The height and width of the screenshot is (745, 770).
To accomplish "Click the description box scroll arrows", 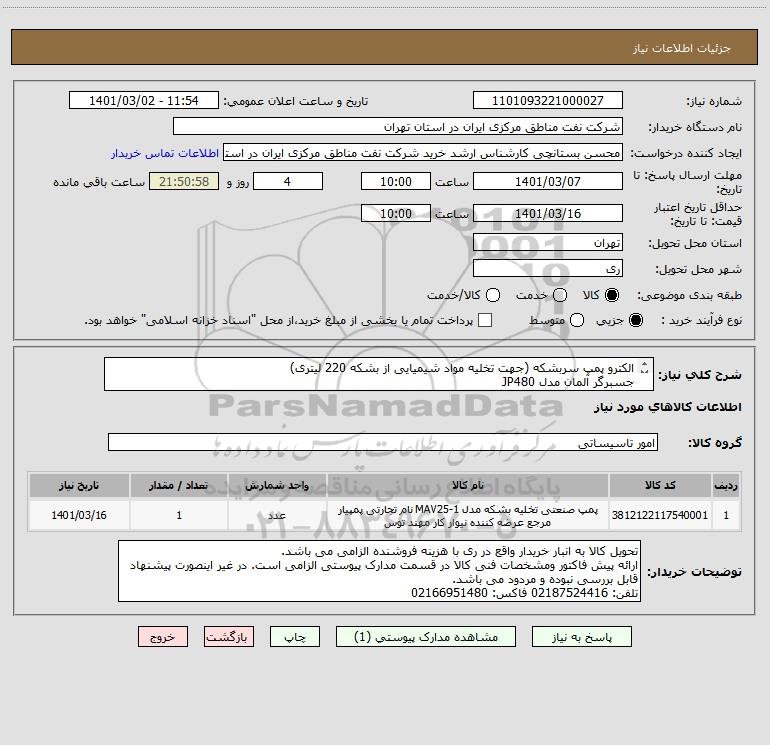I will pyautogui.click(x=645, y=368).
